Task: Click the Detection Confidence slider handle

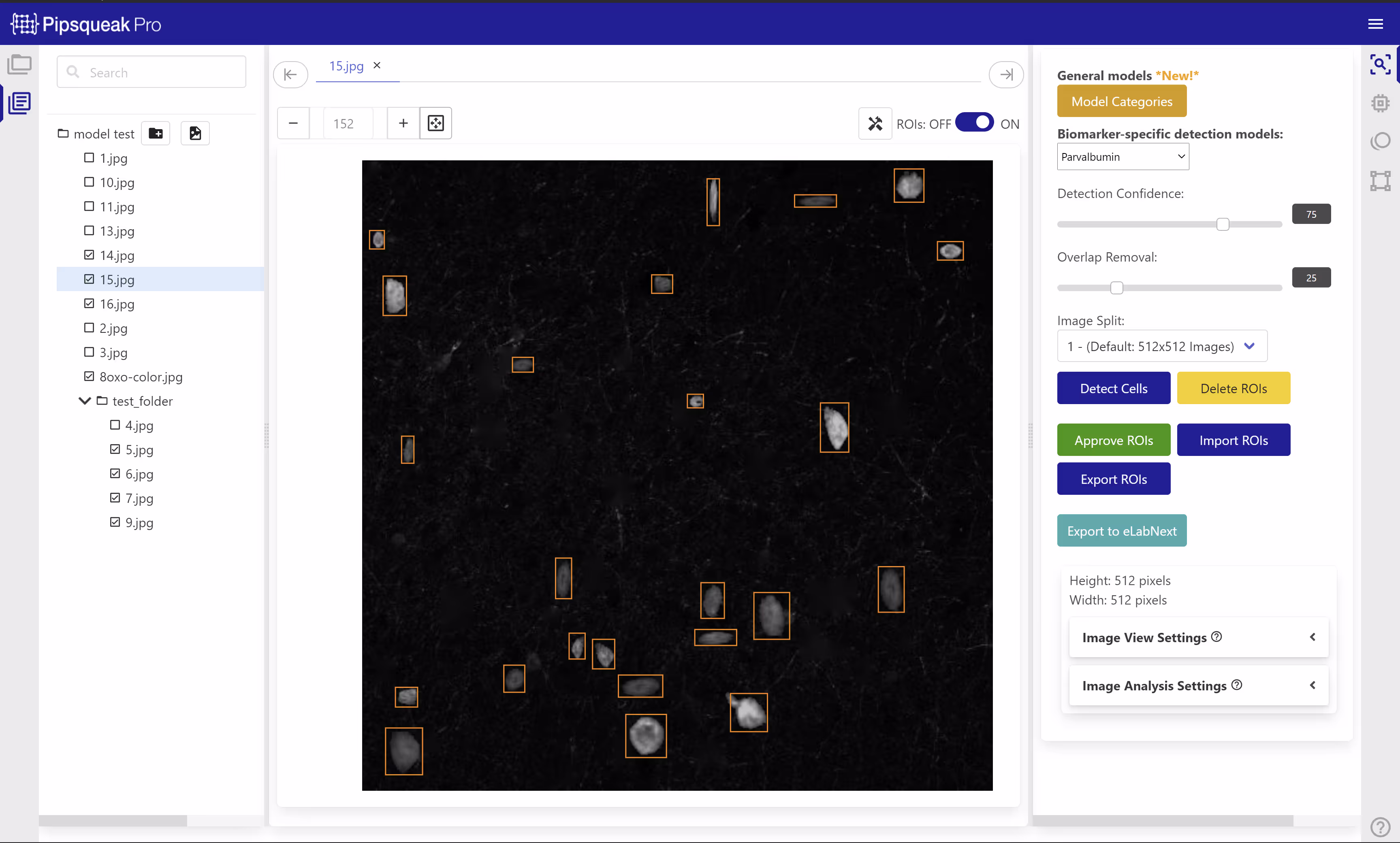Action: 1223,224
